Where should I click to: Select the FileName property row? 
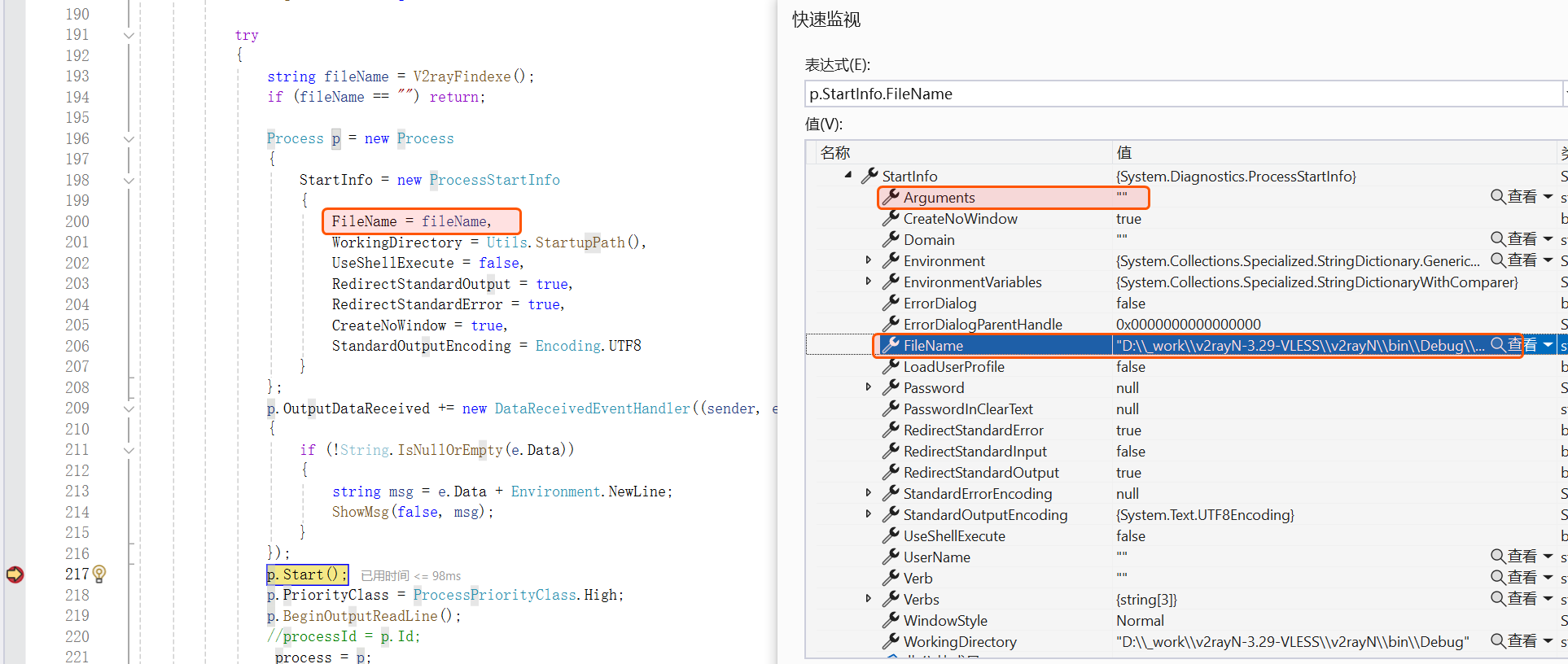tap(933, 346)
